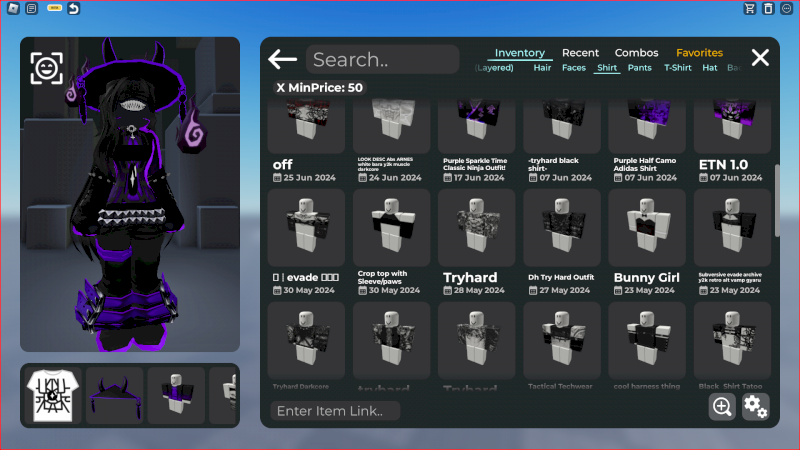Image resolution: width=800 pixels, height=450 pixels.
Task: Choose the Bunny Girl shirt
Action: click(647, 228)
